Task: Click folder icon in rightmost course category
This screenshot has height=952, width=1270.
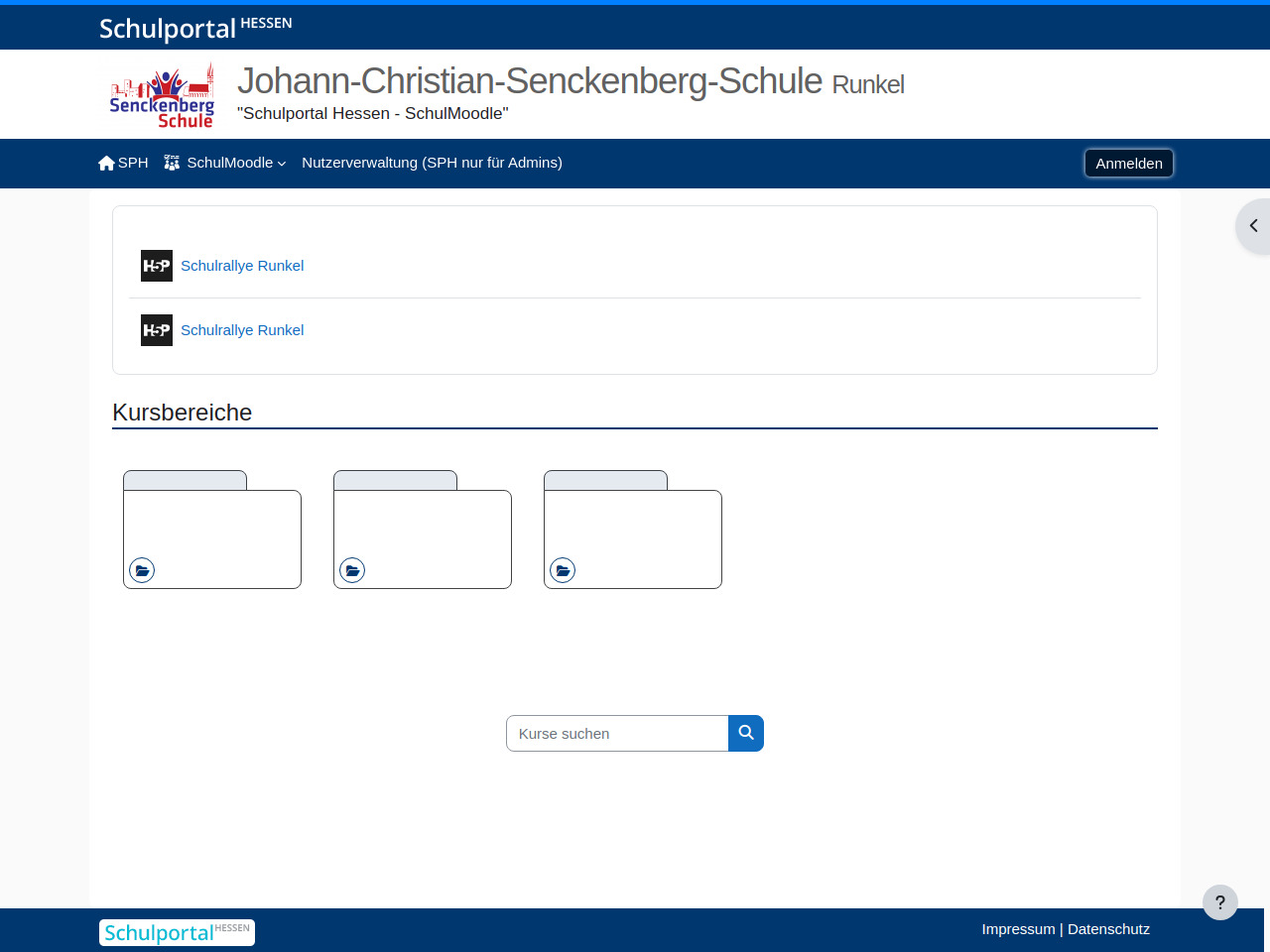Action: click(x=563, y=570)
